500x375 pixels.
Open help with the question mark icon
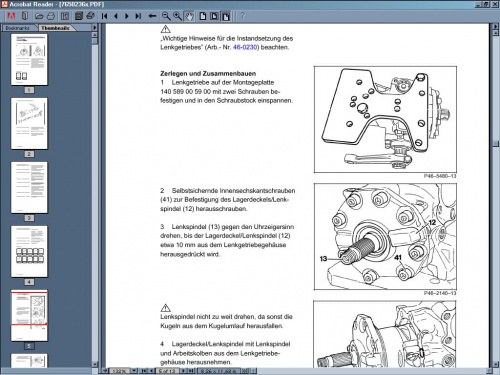click(243, 16)
